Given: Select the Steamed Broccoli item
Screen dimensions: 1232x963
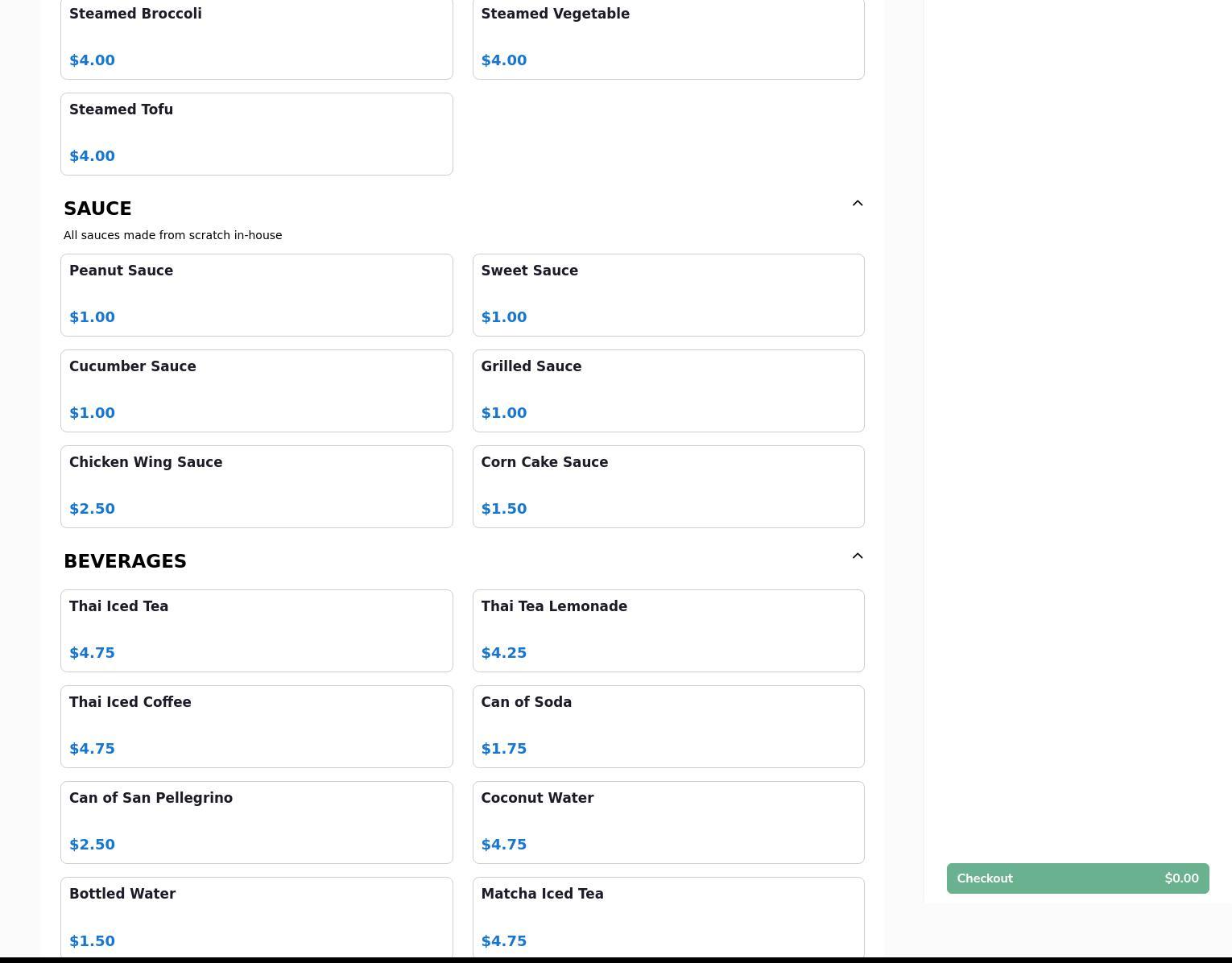Looking at the screenshot, I should 256,39.
